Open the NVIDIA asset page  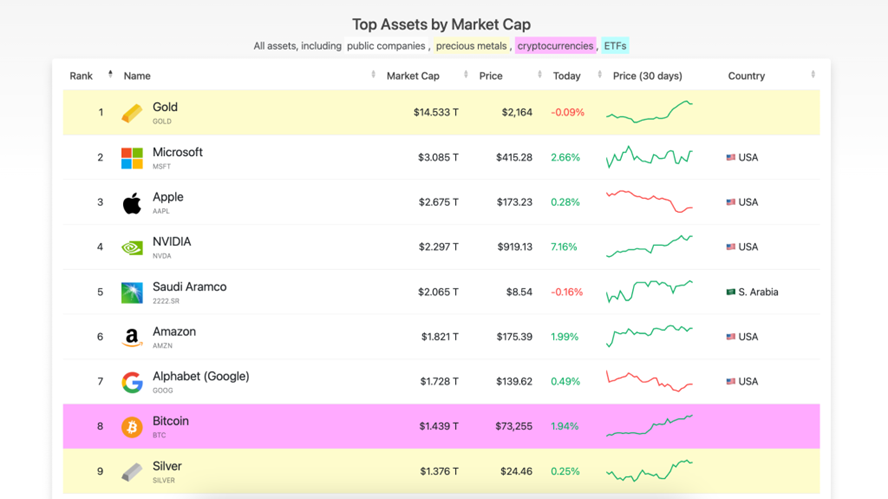tap(172, 242)
